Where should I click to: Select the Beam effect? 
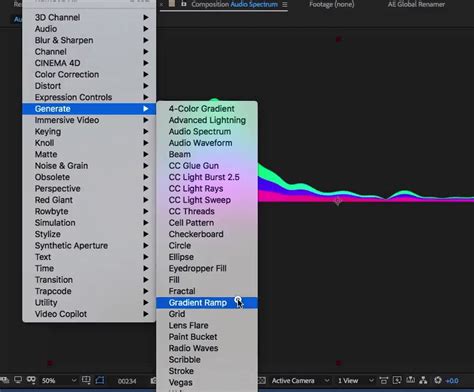click(x=207, y=154)
